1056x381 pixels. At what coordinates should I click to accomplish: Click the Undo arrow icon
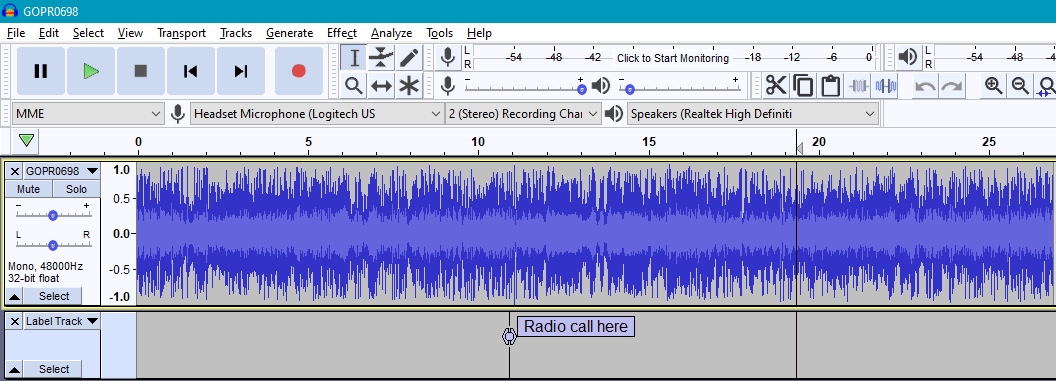point(925,85)
